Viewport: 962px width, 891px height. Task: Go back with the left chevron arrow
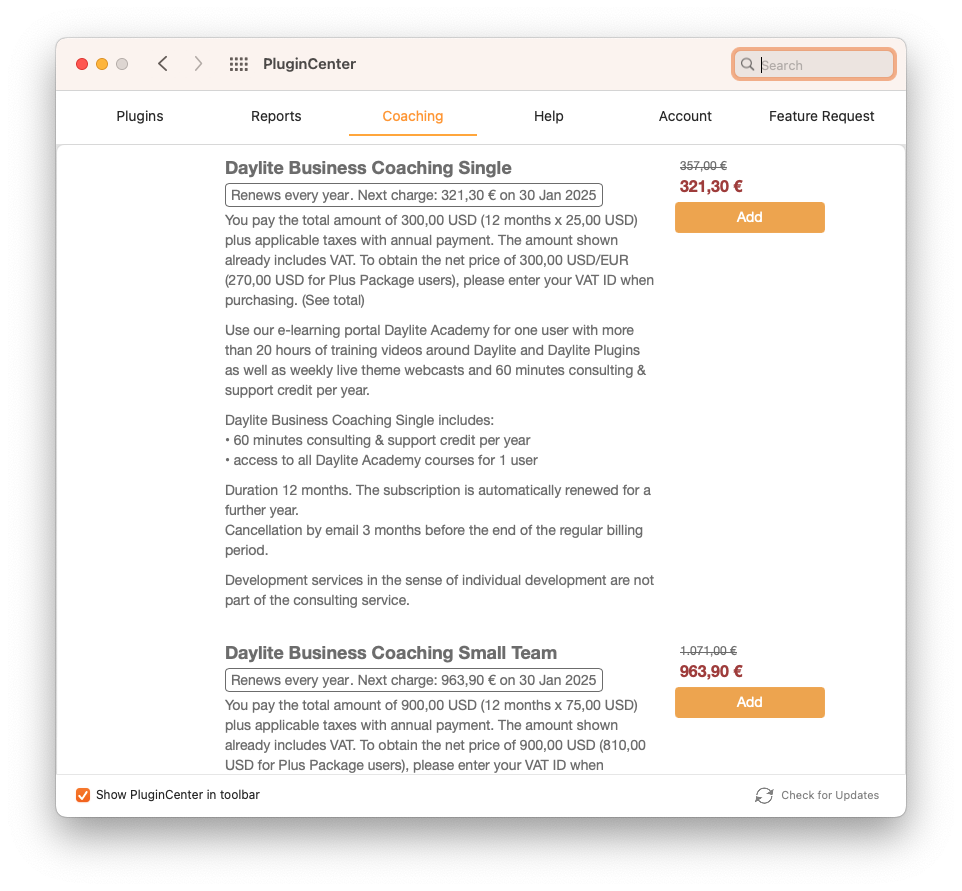coord(163,64)
